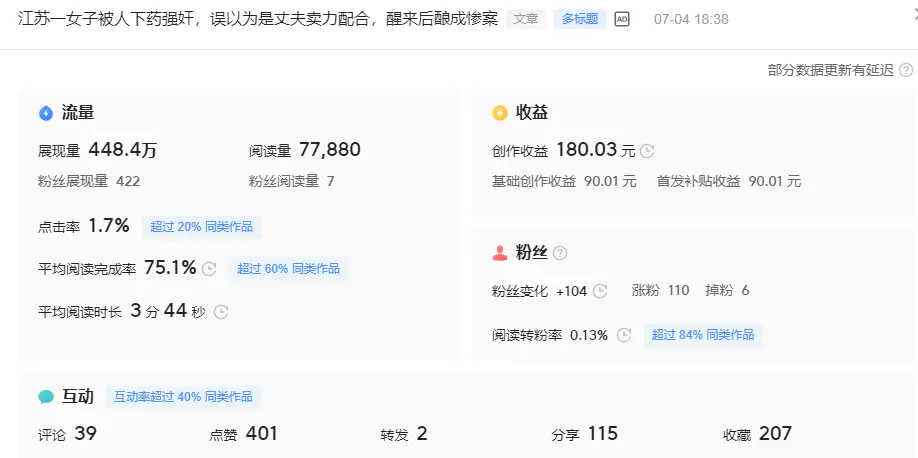Click the 超过 20% 同类作品 badge
This screenshot has height=458, width=918.
click(201, 227)
